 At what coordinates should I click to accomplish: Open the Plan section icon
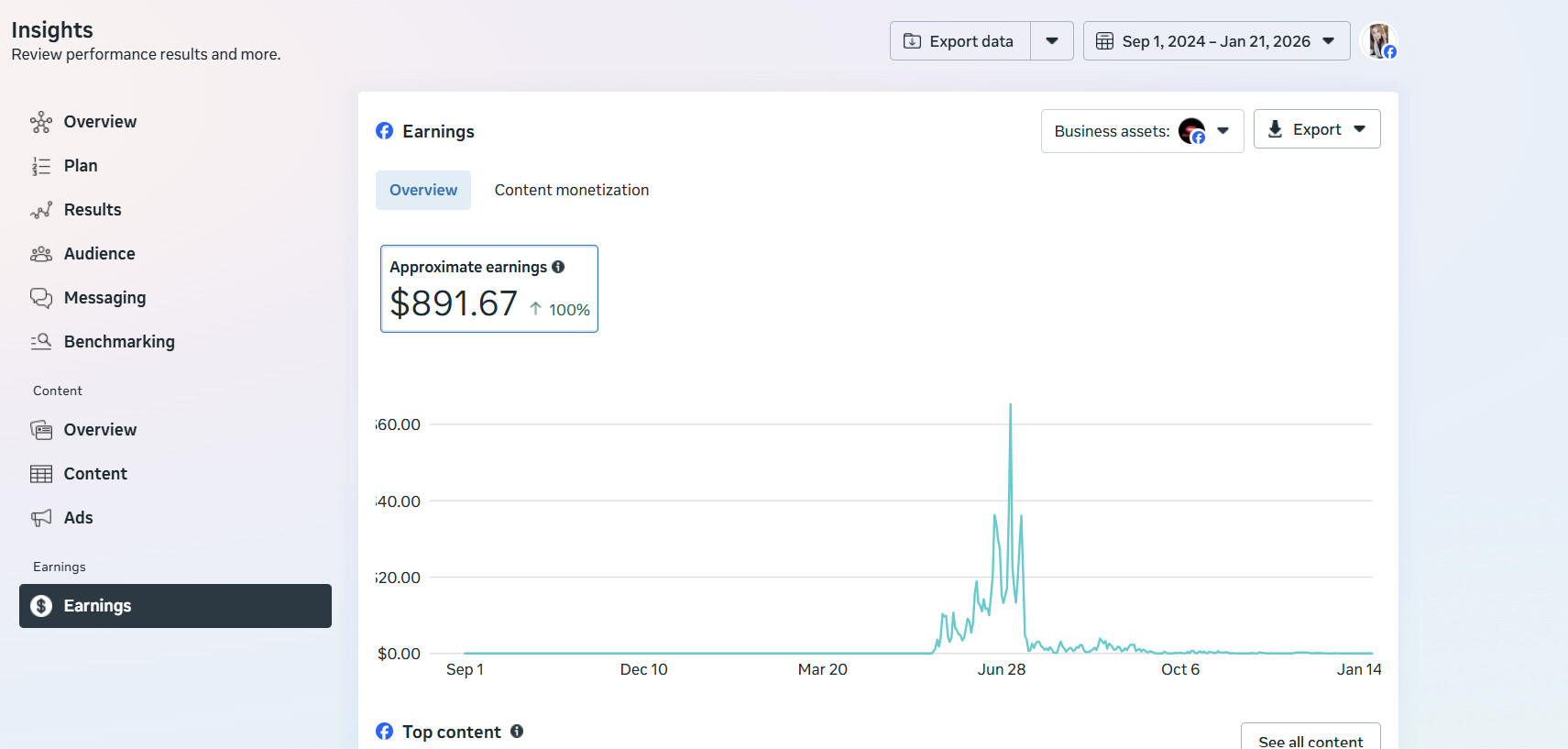[41, 166]
